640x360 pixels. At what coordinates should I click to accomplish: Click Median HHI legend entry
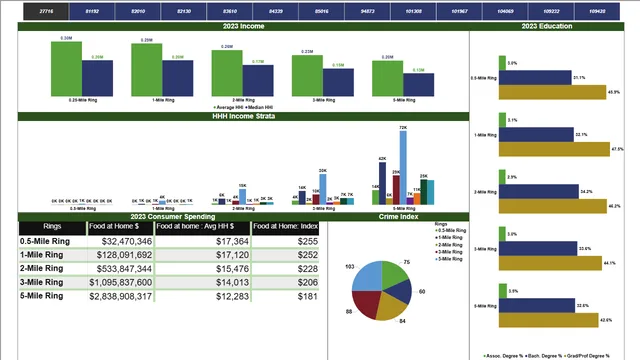(x=259, y=107)
